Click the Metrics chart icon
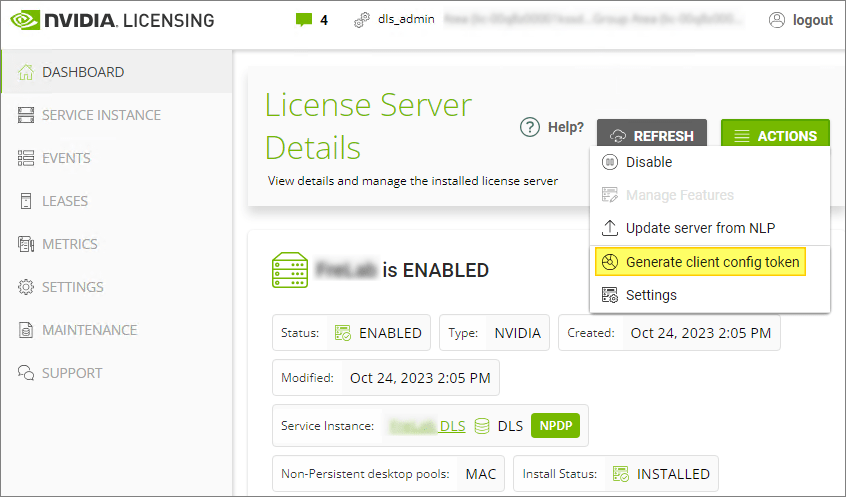The width and height of the screenshot is (846, 497). (26, 244)
